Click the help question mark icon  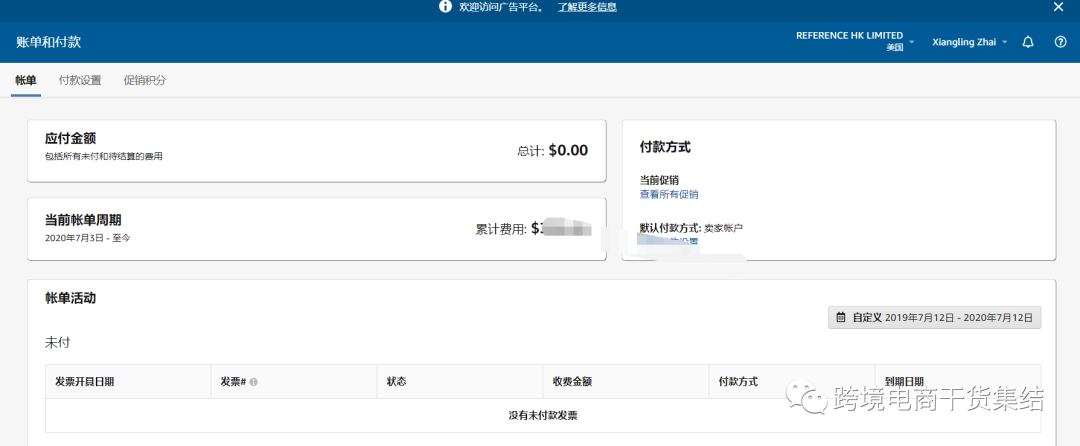(x=1061, y=42)
